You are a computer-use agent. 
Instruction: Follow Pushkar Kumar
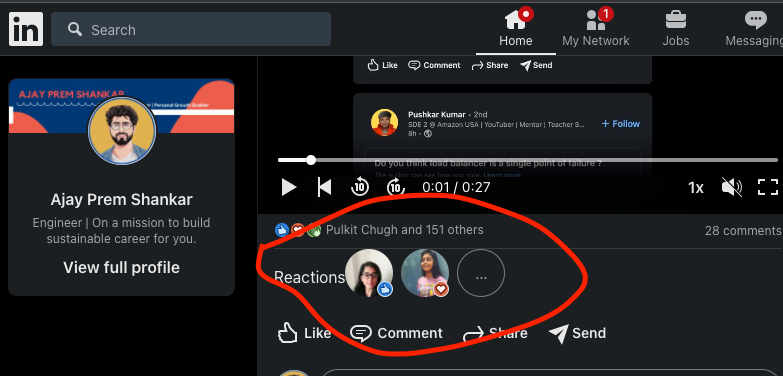pyautogui.click(x=621, y=123)
